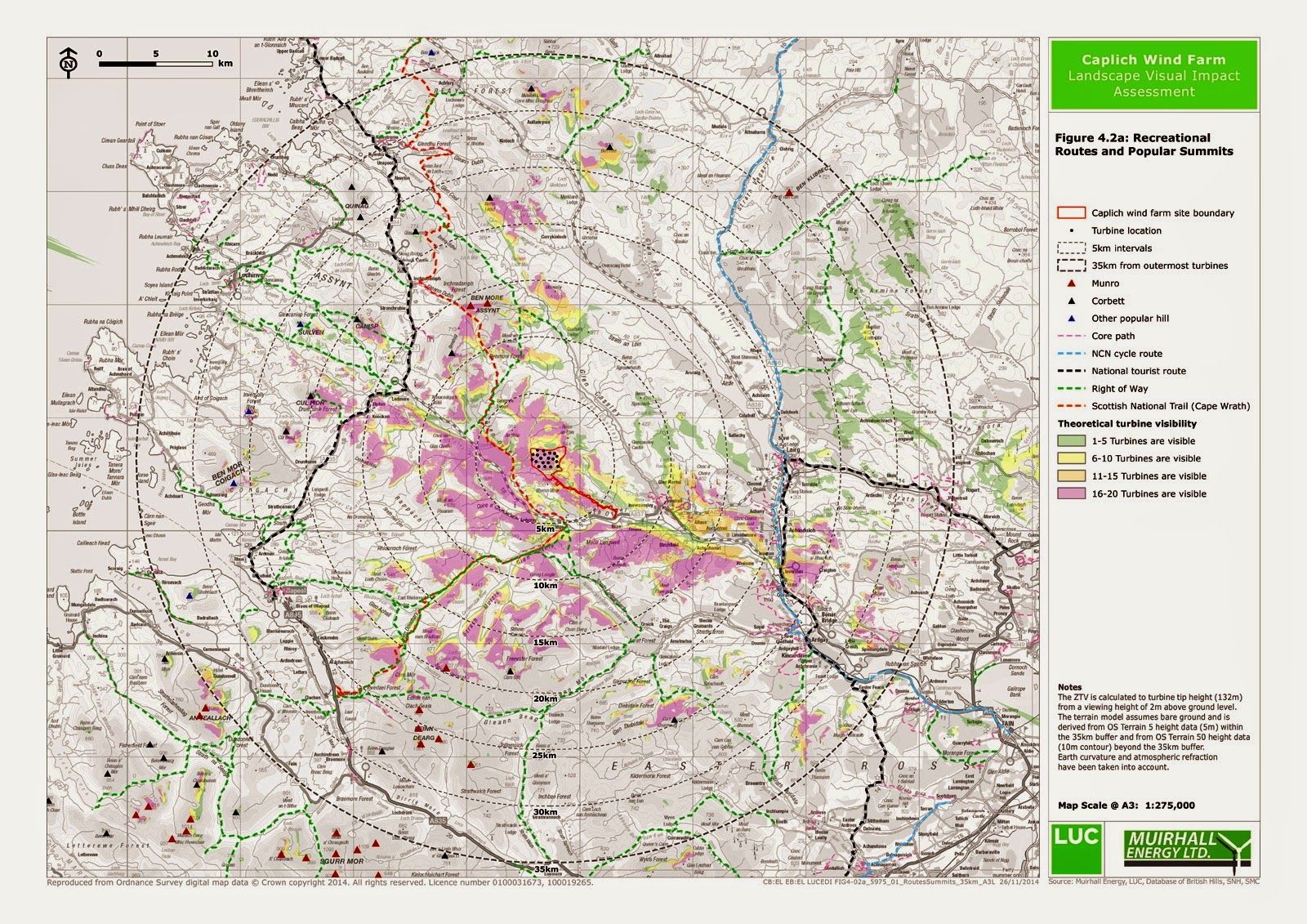Click the Caplich Wind Farm title banner

(x=1153, y=75)
